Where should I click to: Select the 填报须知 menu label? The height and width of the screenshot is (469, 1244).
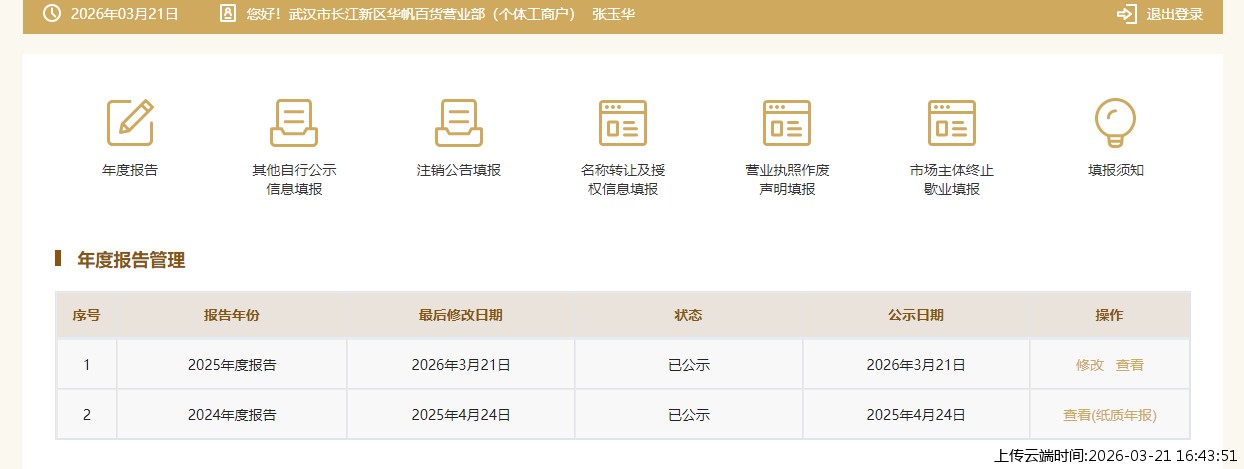(x=1116, y=170)
